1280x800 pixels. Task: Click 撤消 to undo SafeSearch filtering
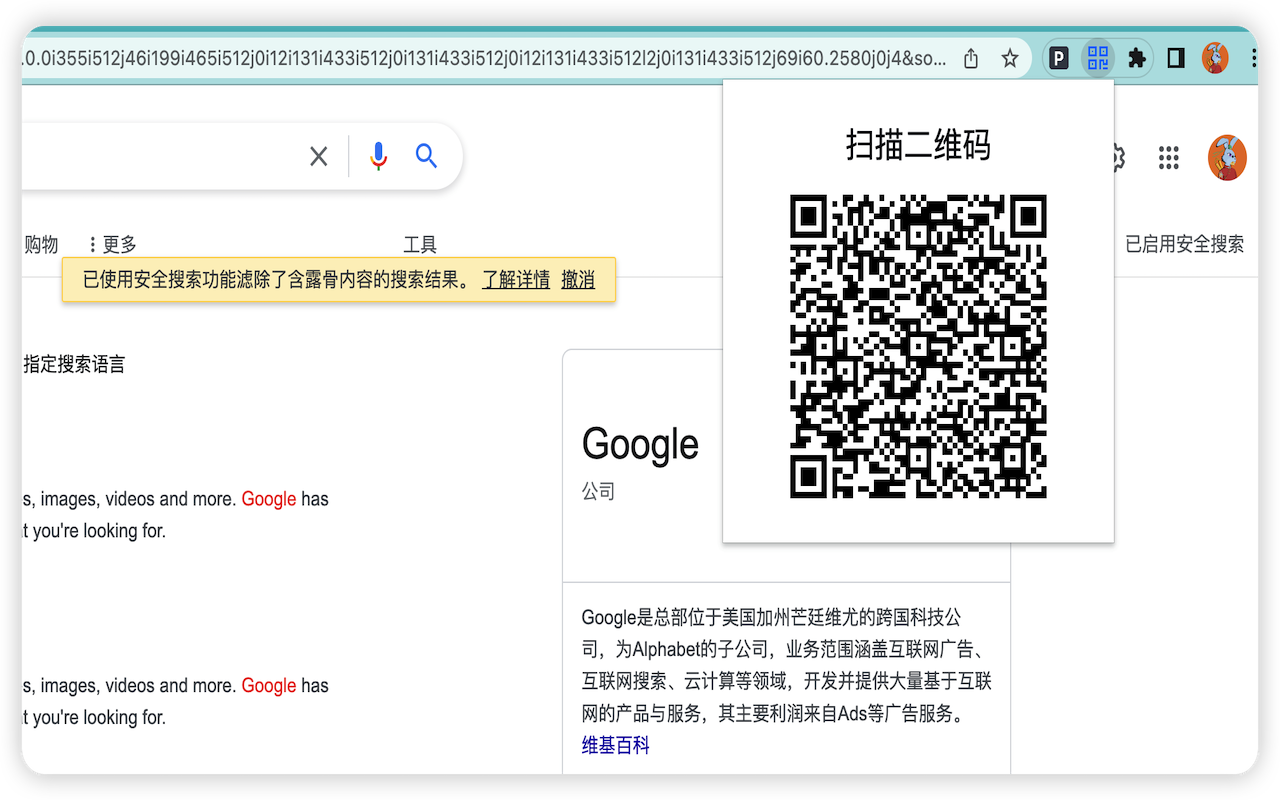tap(578, 280)
